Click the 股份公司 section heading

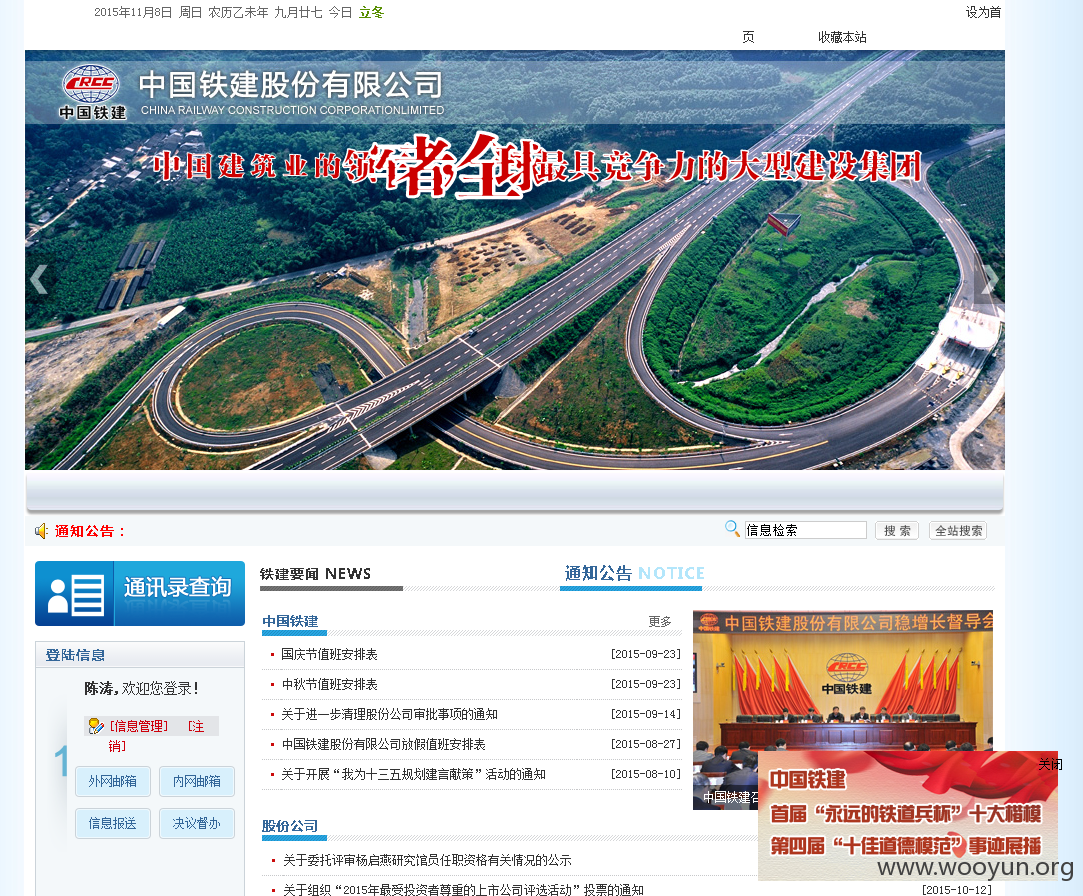(290, 826)
